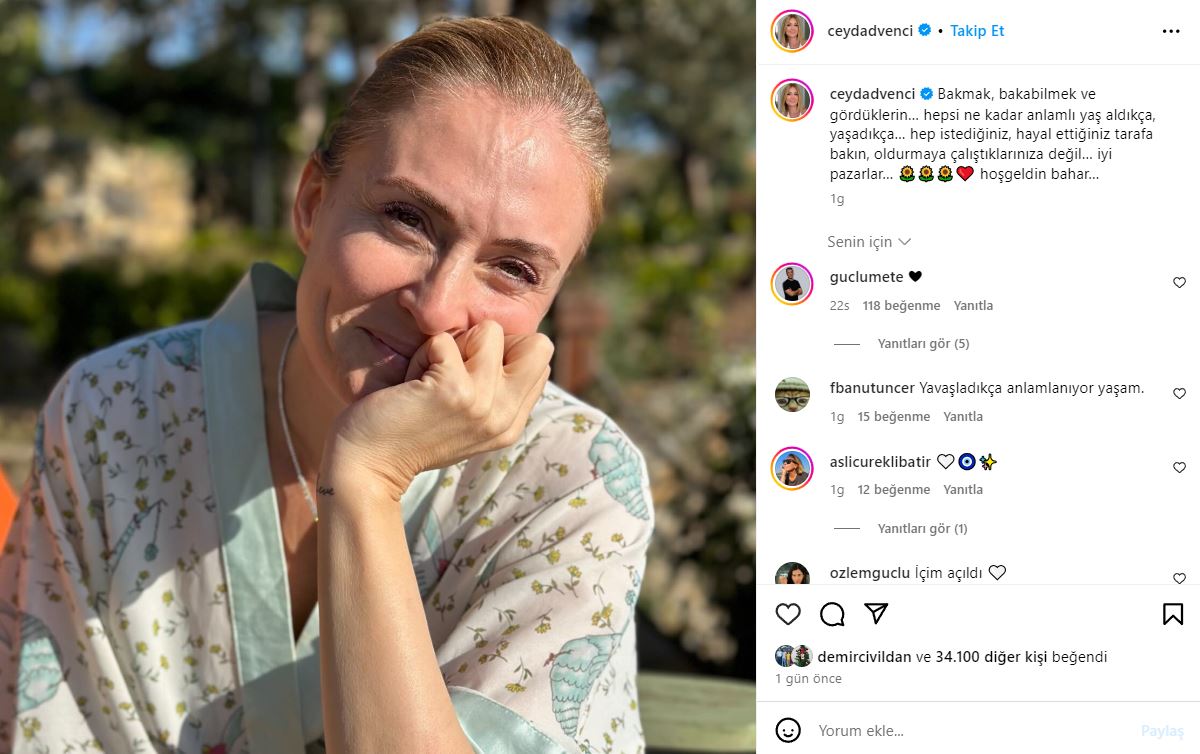Open the three-dot more options menu
1200x754 pixels.
tap(1171, 31)
